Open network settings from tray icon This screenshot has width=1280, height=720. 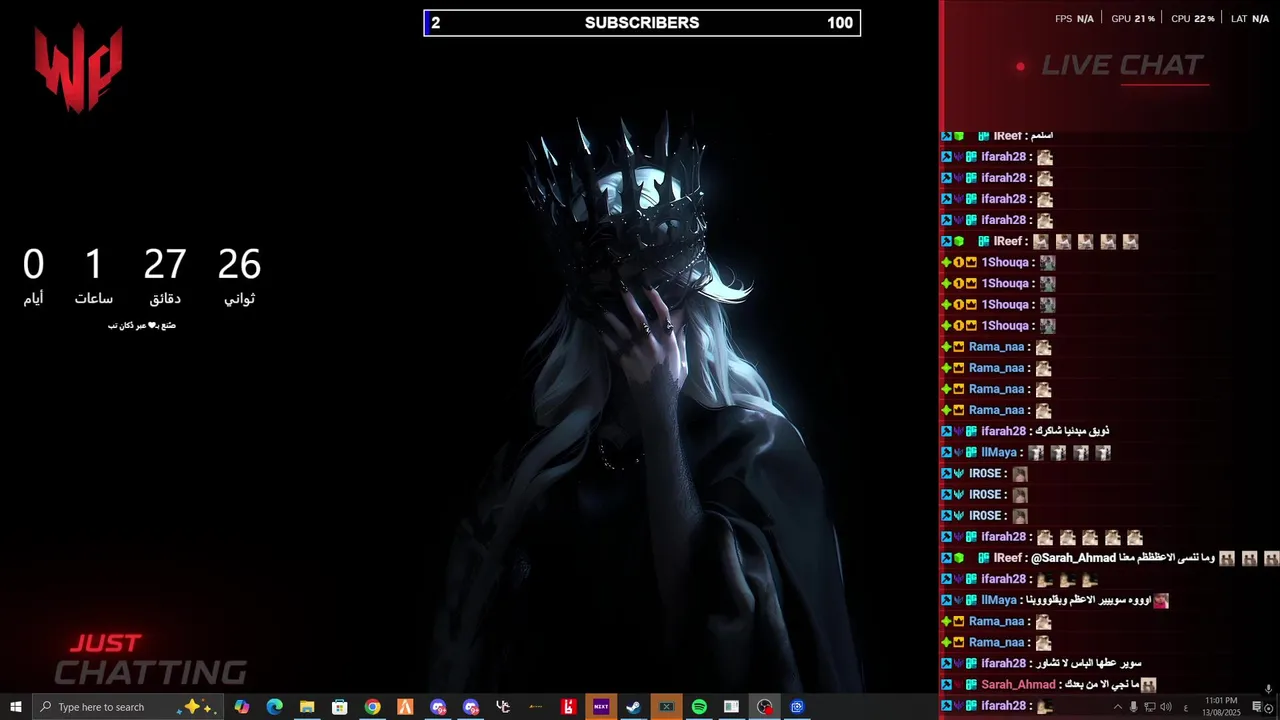(1149, 707)
